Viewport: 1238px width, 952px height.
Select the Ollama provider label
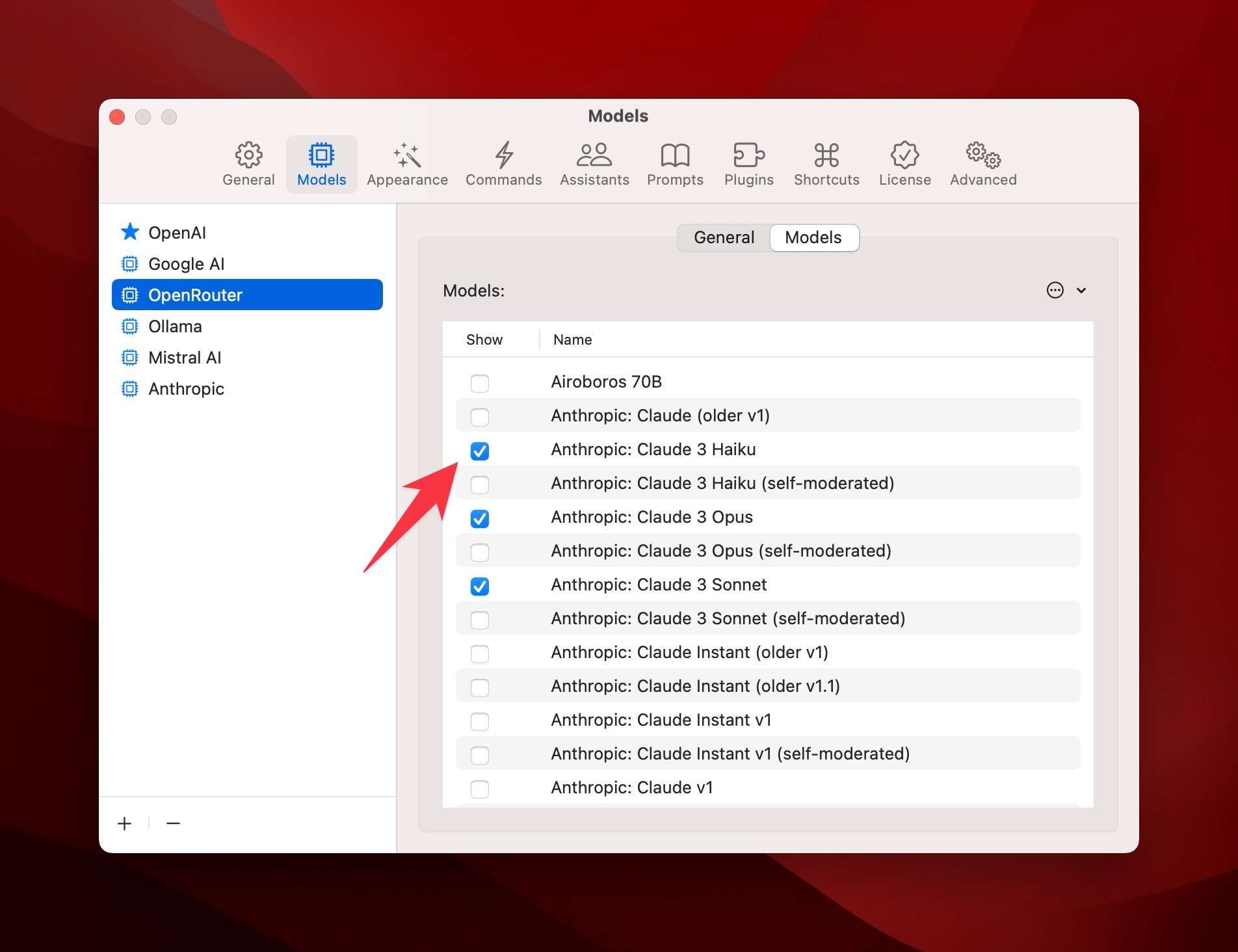[175, 326]
